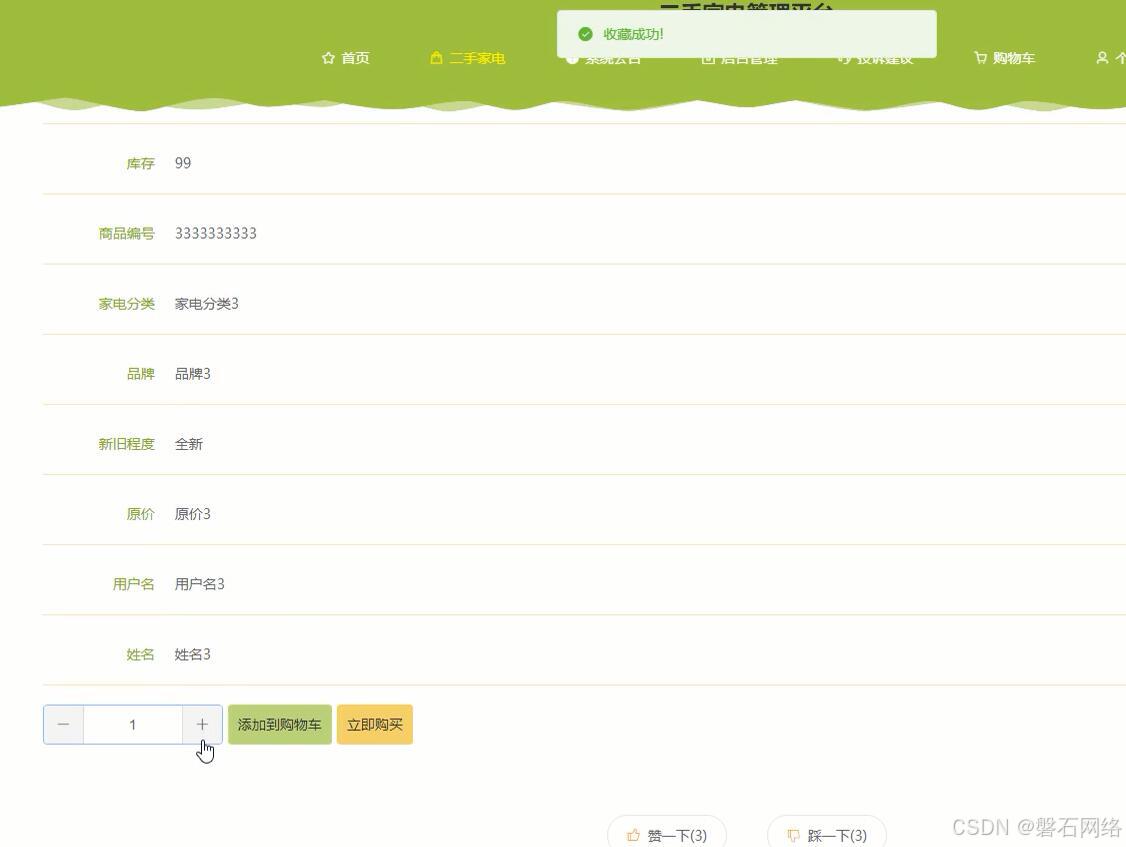This screenshot has width=1126, height=847.
Task: Click the yellow bag icon beside 二手家电
Action: 436,58
